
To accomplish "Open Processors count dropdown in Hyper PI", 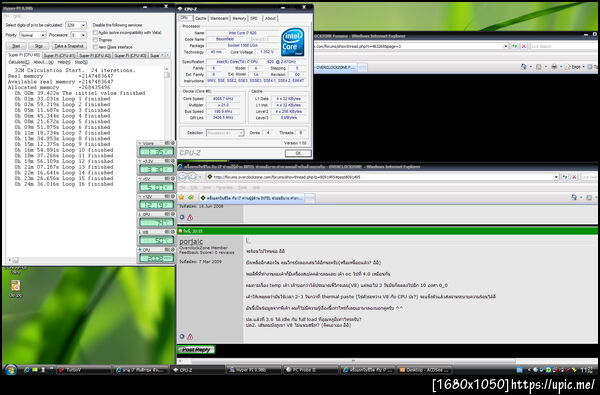I will pyautogui.click(x=78, y=35).
